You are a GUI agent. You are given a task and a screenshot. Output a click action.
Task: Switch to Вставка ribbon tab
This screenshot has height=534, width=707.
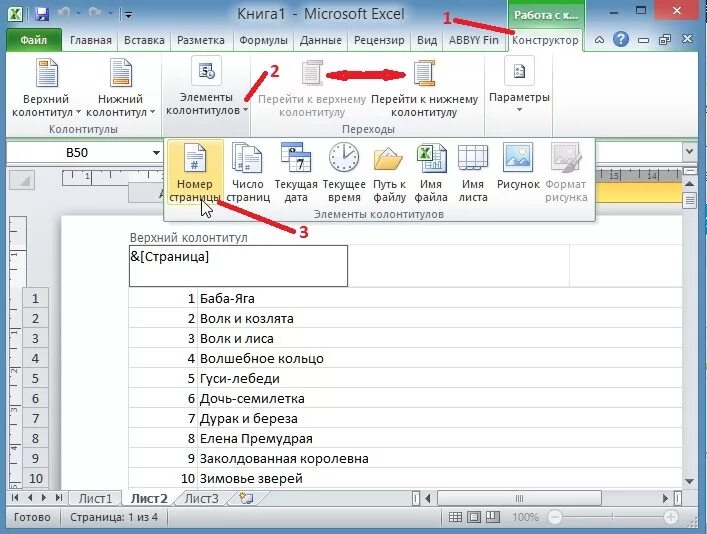144,40
